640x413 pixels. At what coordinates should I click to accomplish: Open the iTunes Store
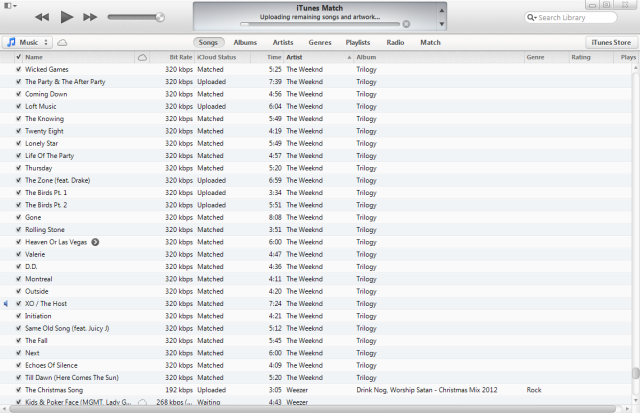[x=611, y=42]
